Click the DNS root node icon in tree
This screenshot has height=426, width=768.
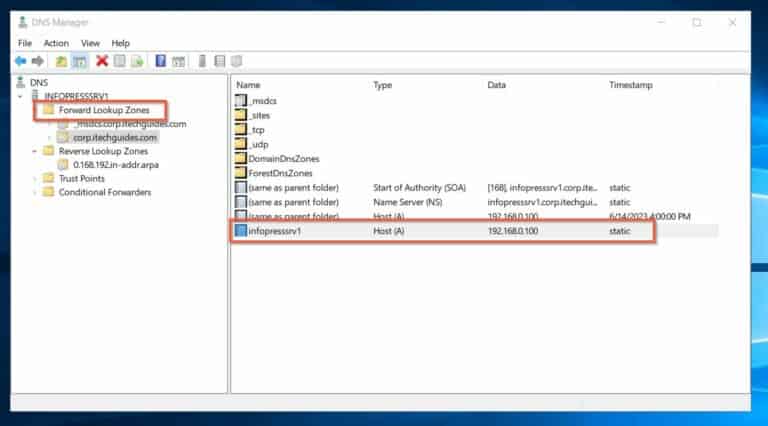pos(21,82)
